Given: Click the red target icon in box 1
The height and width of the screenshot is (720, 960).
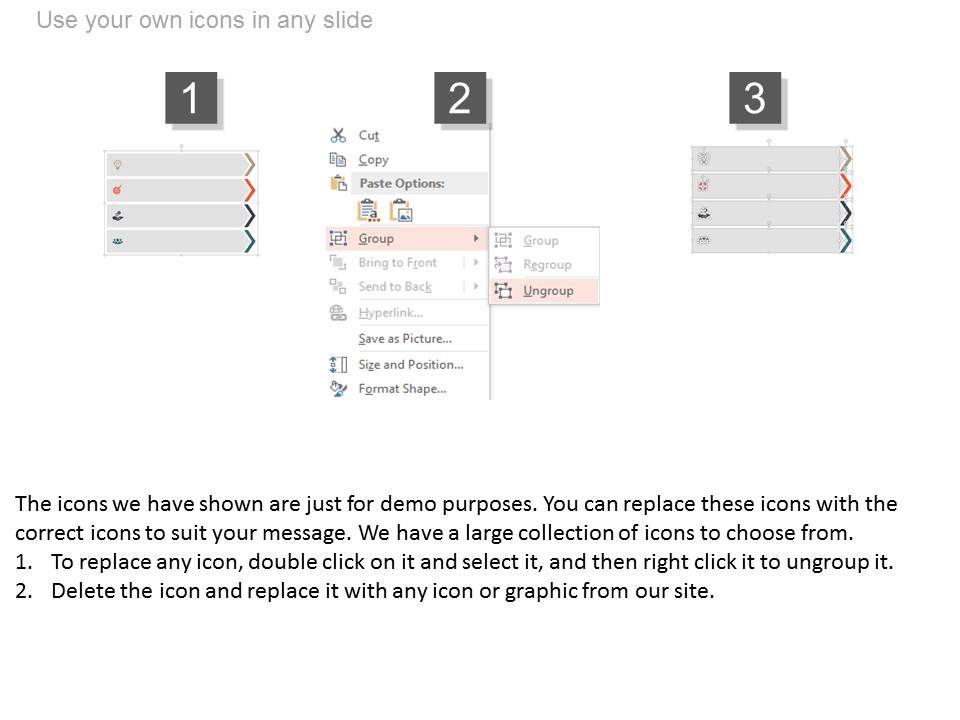Looking at the screenshot, I should [117, 190].
